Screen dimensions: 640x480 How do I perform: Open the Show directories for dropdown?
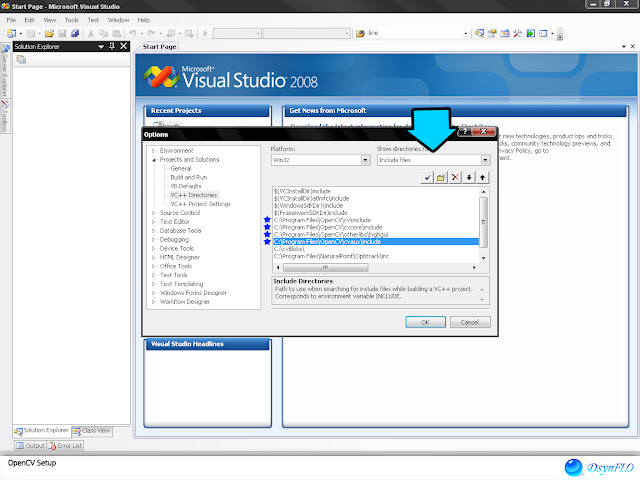(485, 160)
